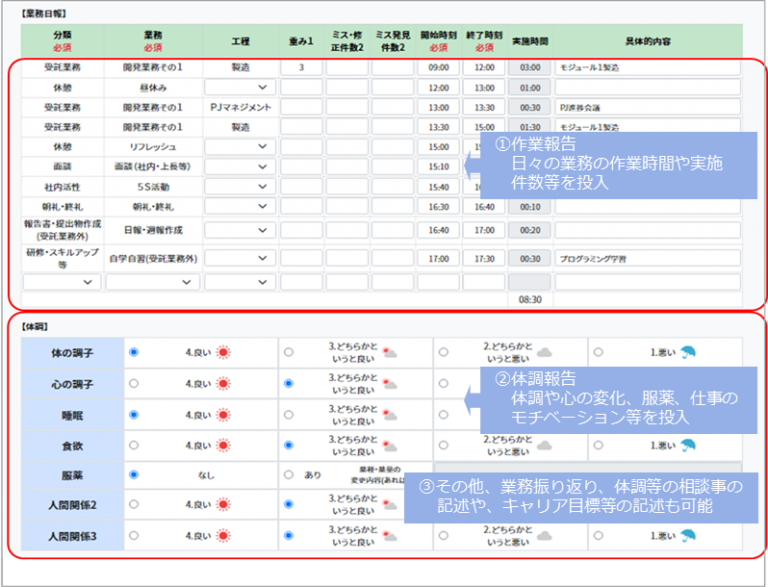Select 1.悪い radio for 人間関係3

(x=599, y=536)
